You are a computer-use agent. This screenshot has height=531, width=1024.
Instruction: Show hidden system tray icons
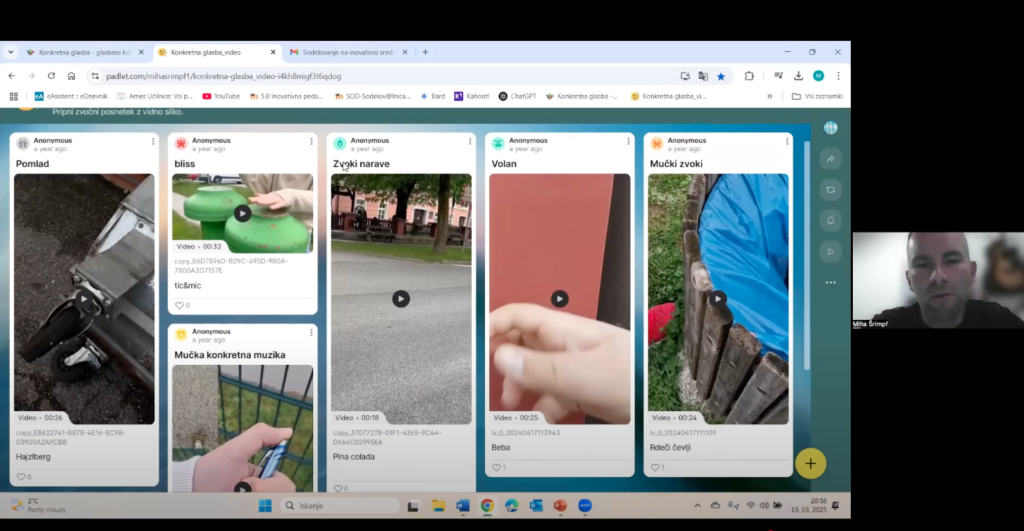tap(697, 506)
